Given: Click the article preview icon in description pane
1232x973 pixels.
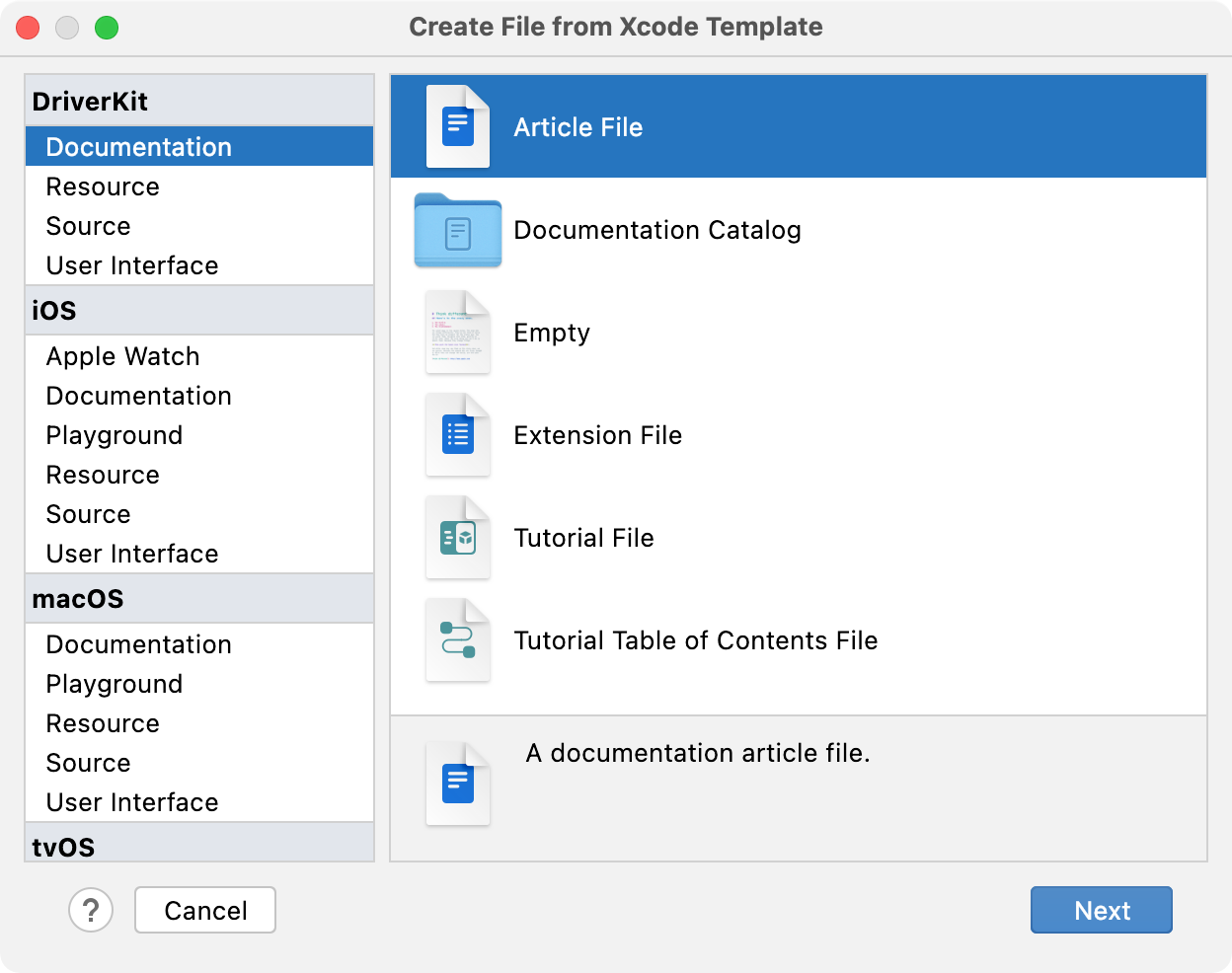Looking at the screenshot, I should pyautogui.click(x=457, y=783).
